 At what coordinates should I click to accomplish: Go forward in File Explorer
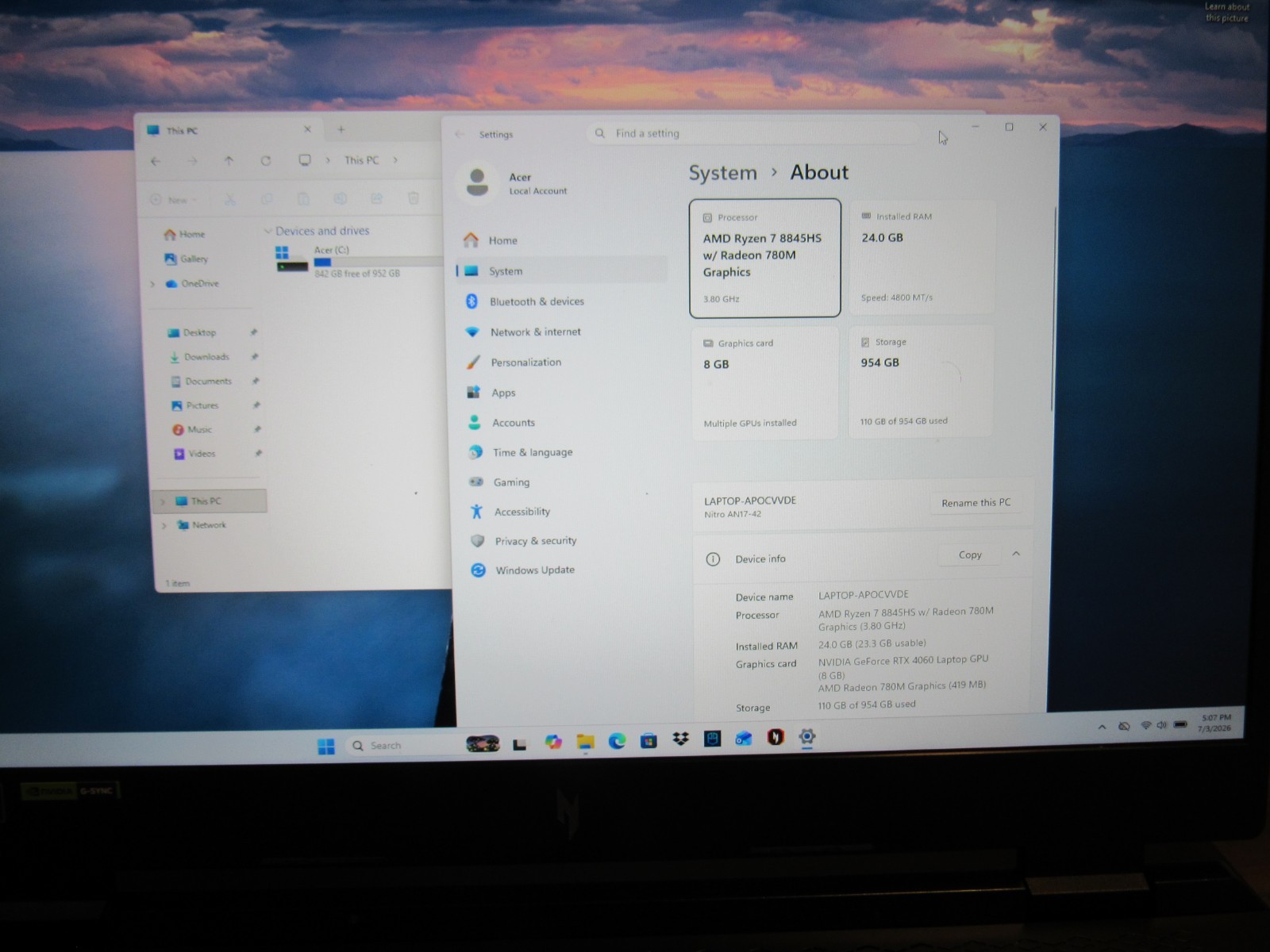192,161
